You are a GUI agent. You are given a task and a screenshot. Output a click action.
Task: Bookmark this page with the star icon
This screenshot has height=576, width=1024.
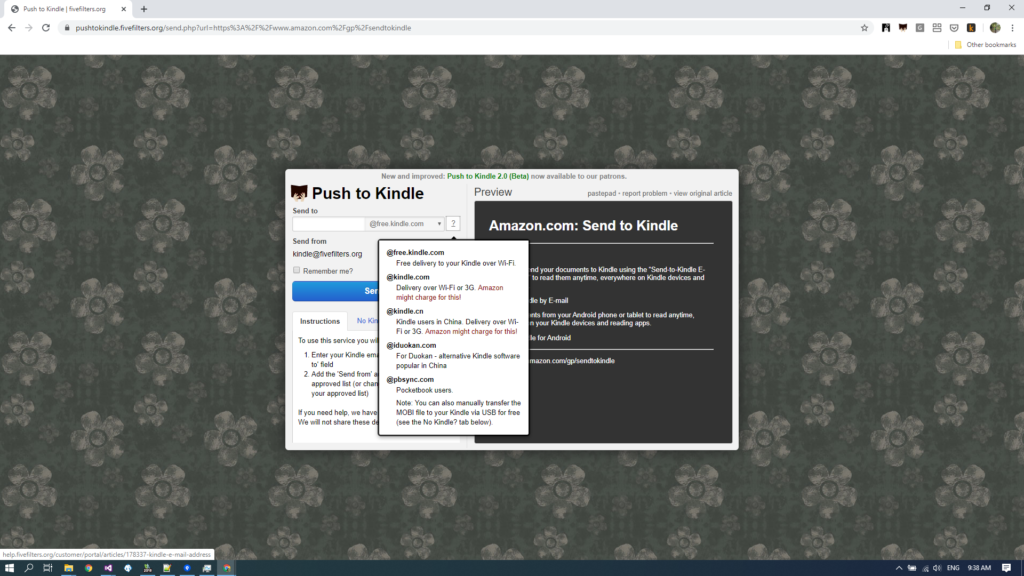click(x=864, y=28)
